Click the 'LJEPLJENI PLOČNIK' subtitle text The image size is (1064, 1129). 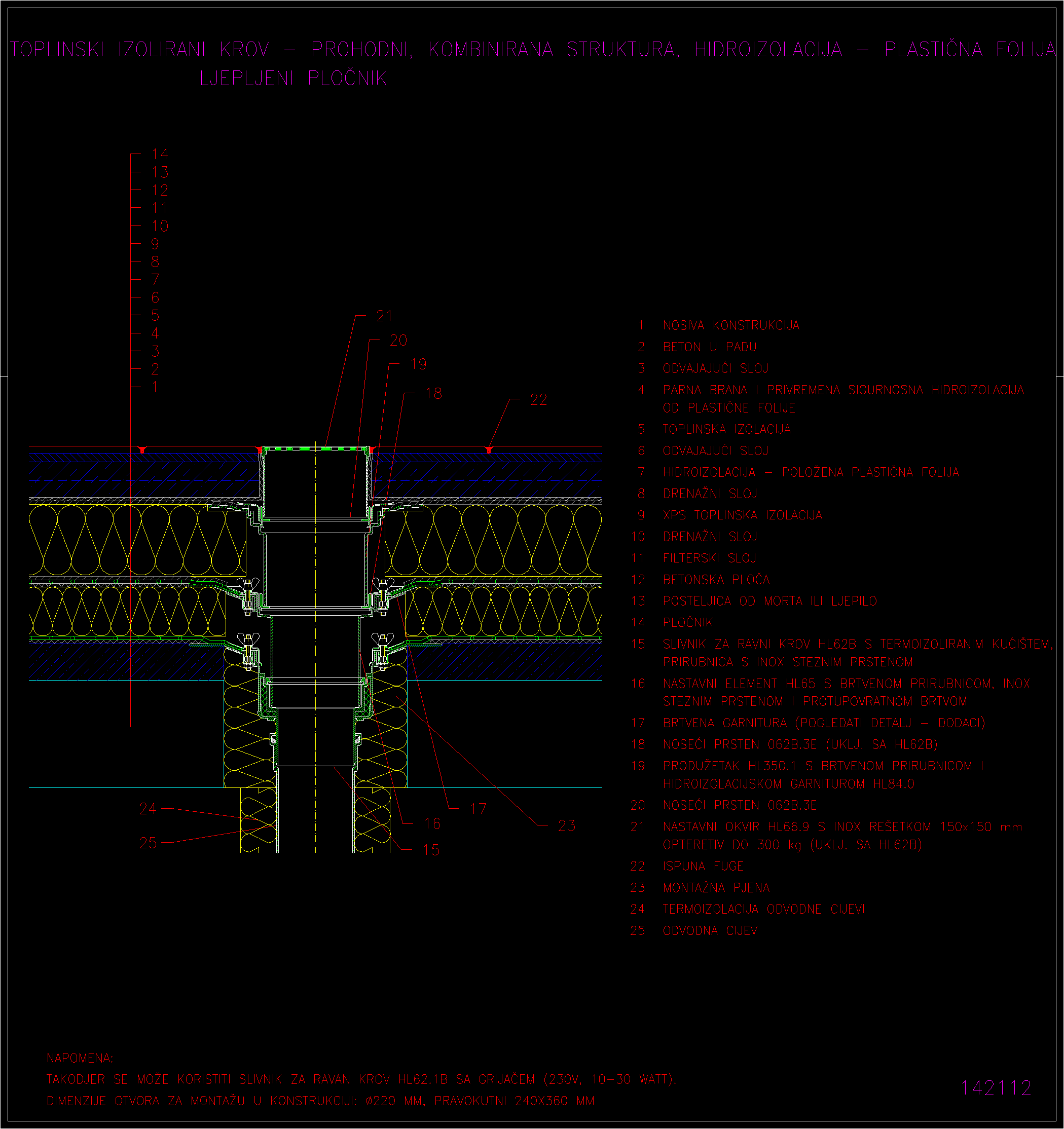tap(293, 78)
